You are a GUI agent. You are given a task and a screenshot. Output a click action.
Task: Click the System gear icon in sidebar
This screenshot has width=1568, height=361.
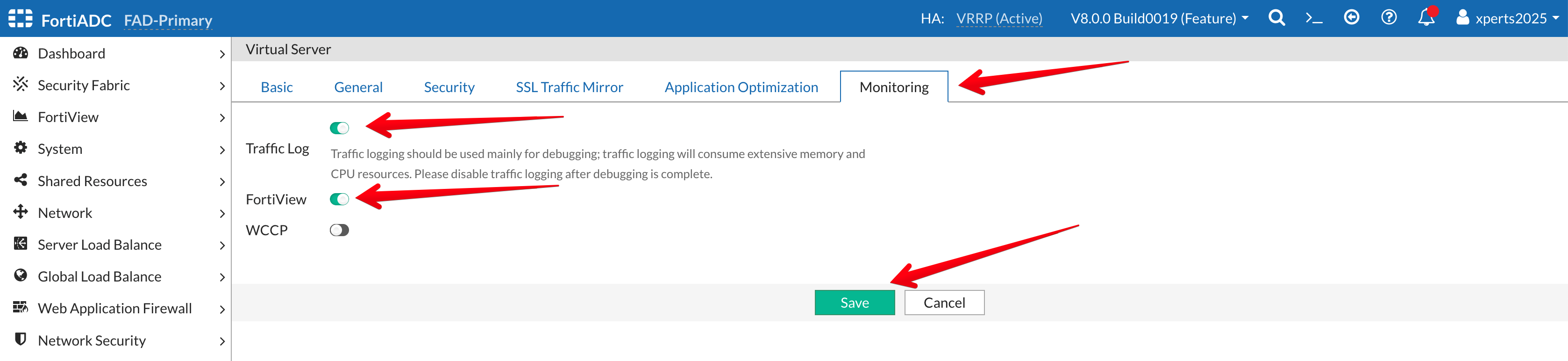(x=21, y=148)
